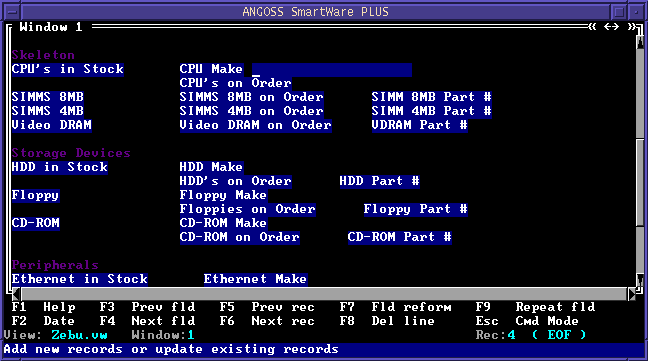
Task: Select SIMMS 4MB on Order field
Action: [x=252, y=111]
